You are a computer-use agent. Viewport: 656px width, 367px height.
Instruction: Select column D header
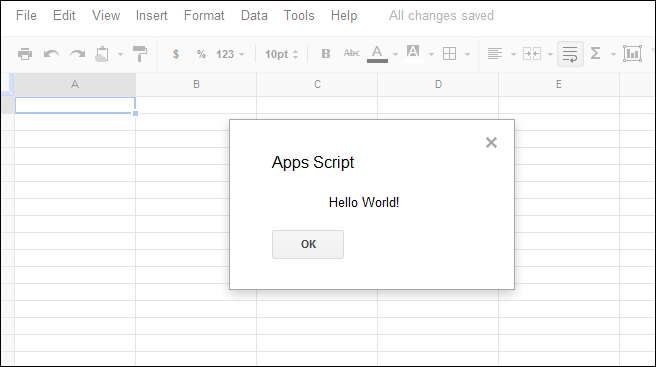[438, 85]
